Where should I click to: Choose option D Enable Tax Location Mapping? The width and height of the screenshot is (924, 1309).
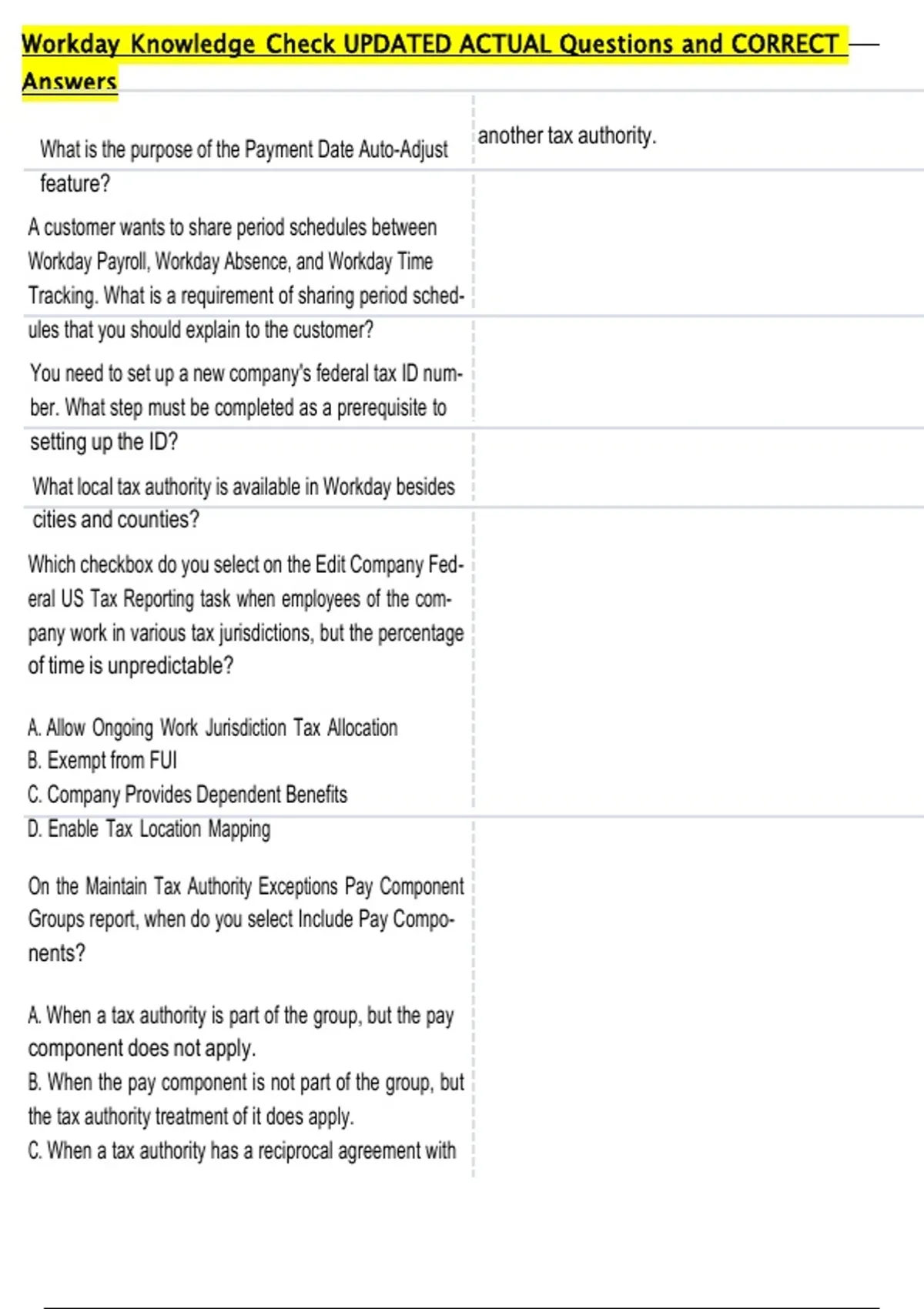(149, 829)
